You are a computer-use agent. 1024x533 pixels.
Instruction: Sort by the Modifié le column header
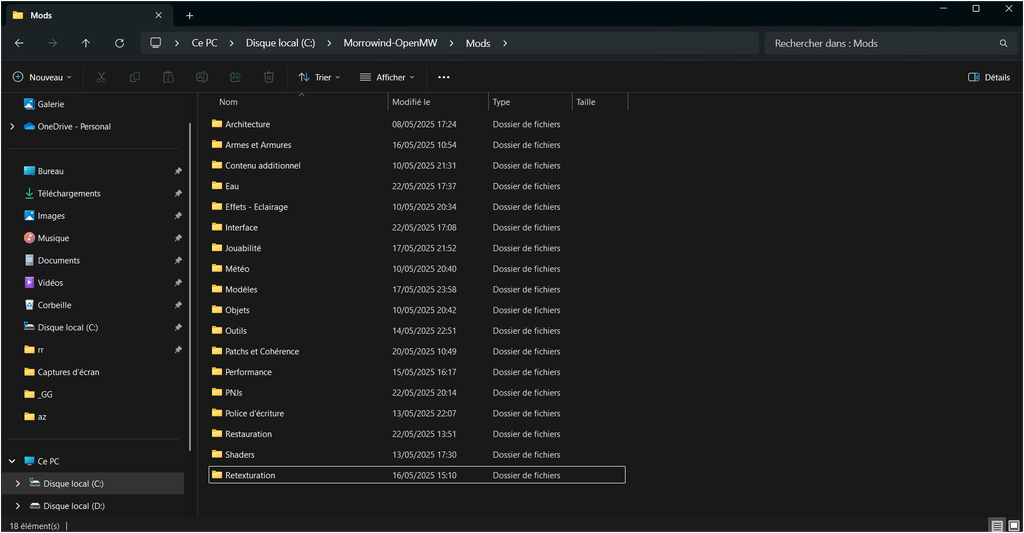438,102
